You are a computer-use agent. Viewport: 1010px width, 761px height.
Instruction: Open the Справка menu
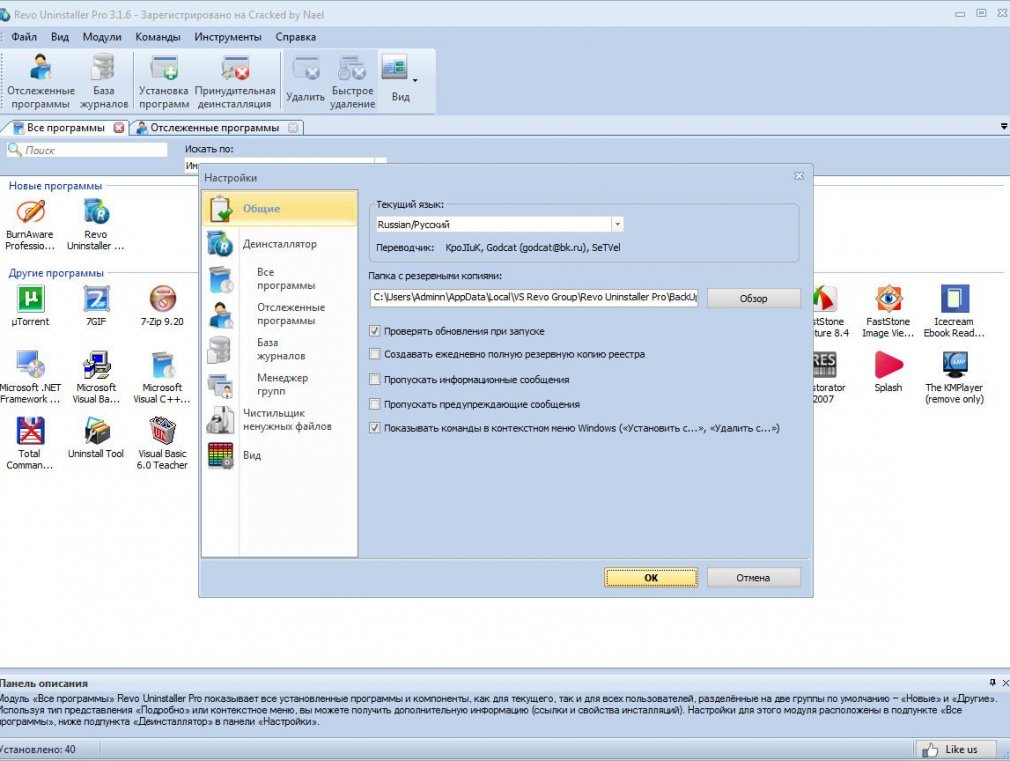296,37
